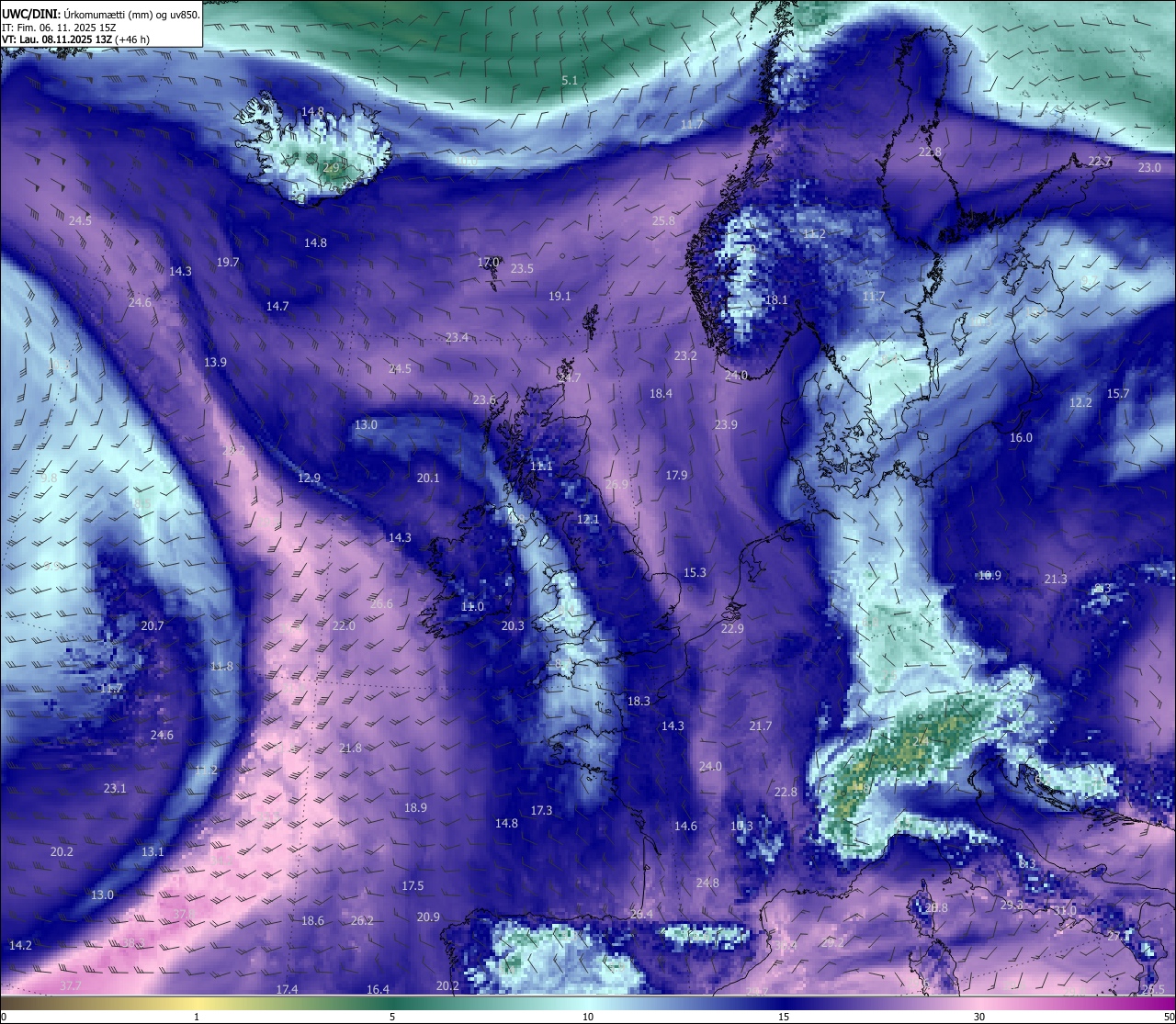Click the 23.5 value on the map
Screen dimensions: 1176x1024
[522, 268]
